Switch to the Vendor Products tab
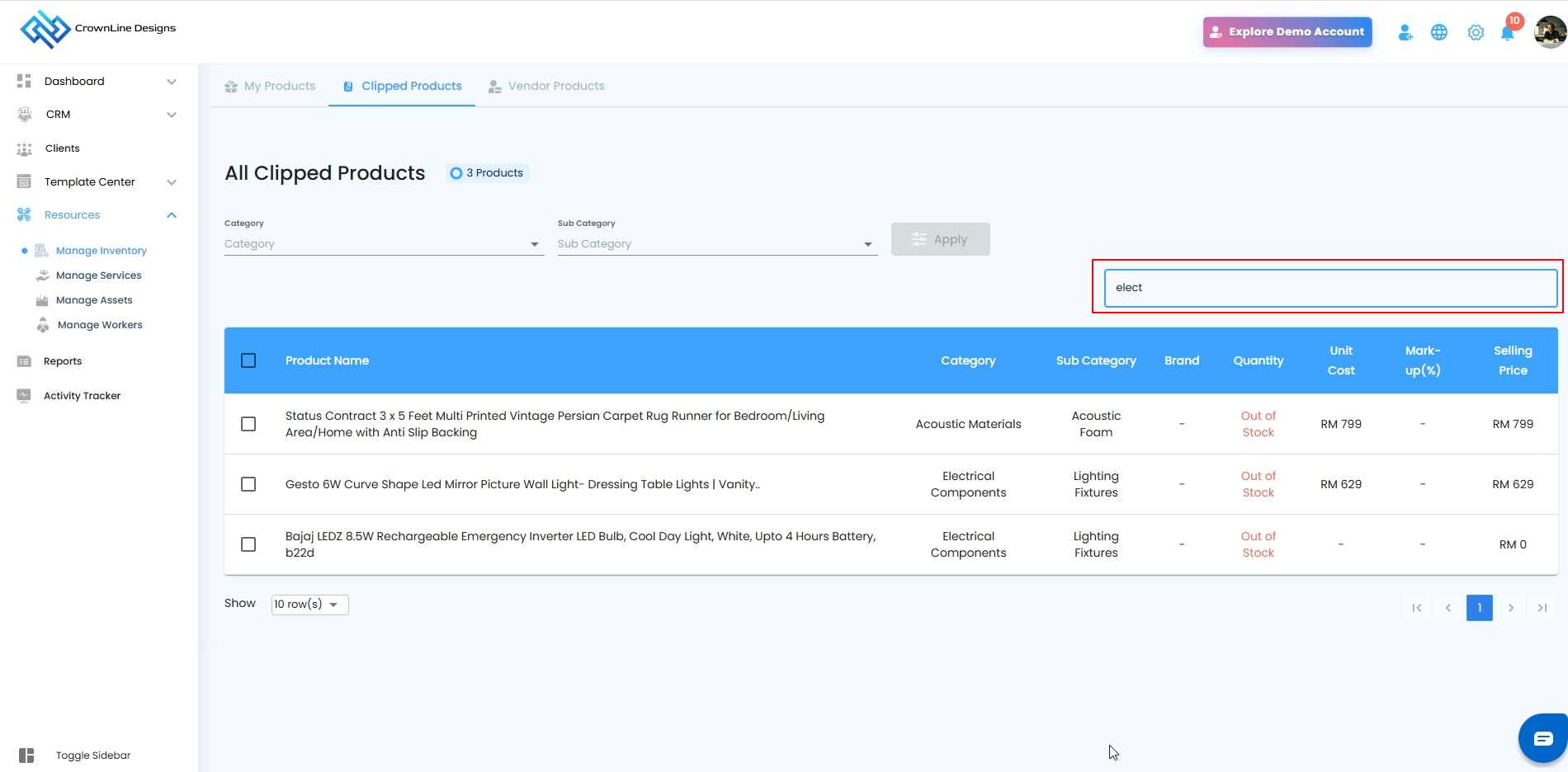This screenshot has height=772, width=1568. [546, 86]
